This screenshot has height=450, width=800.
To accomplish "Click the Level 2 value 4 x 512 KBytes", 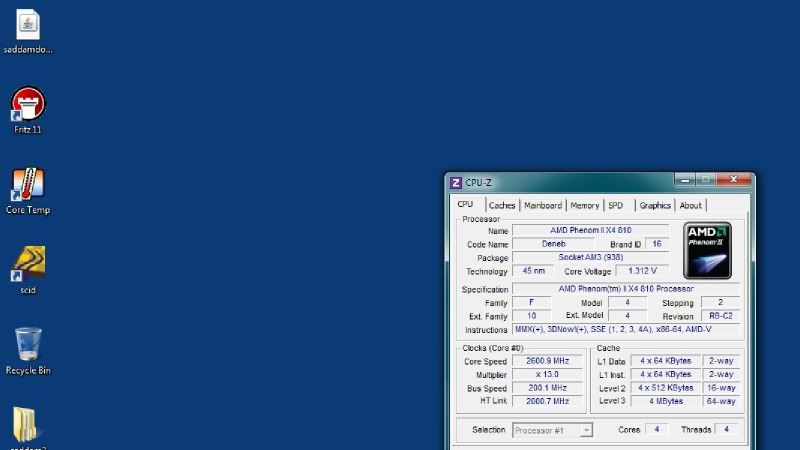I will (x=665, y=388).
